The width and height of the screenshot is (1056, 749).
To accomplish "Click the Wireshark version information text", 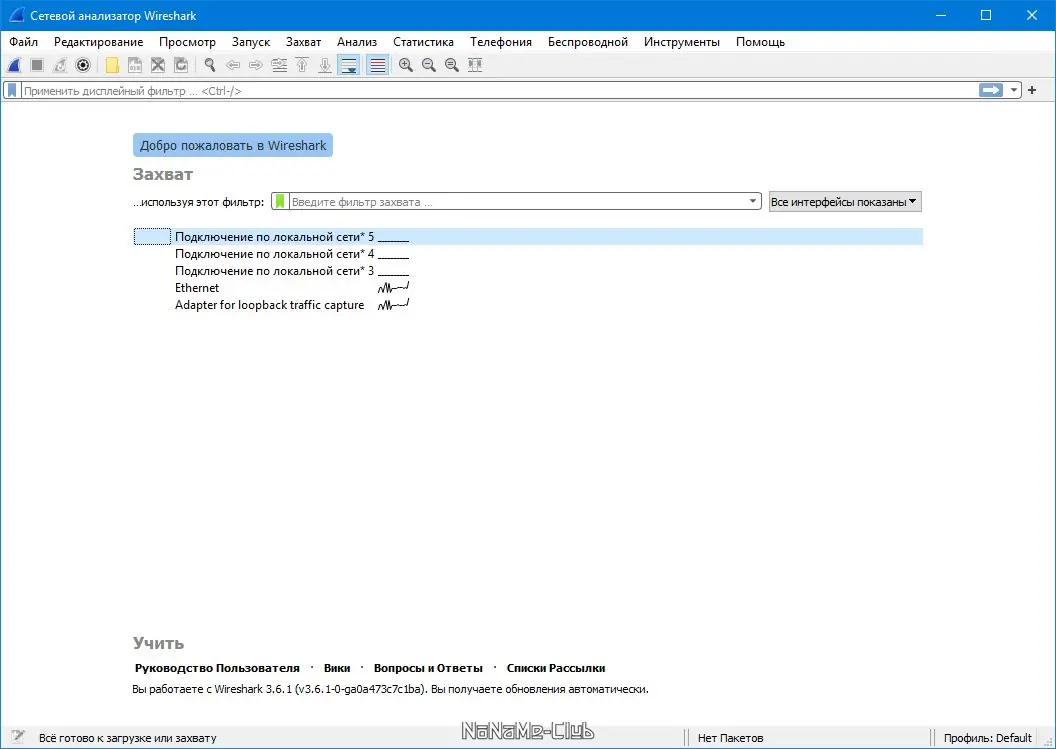I will (391, 689).
